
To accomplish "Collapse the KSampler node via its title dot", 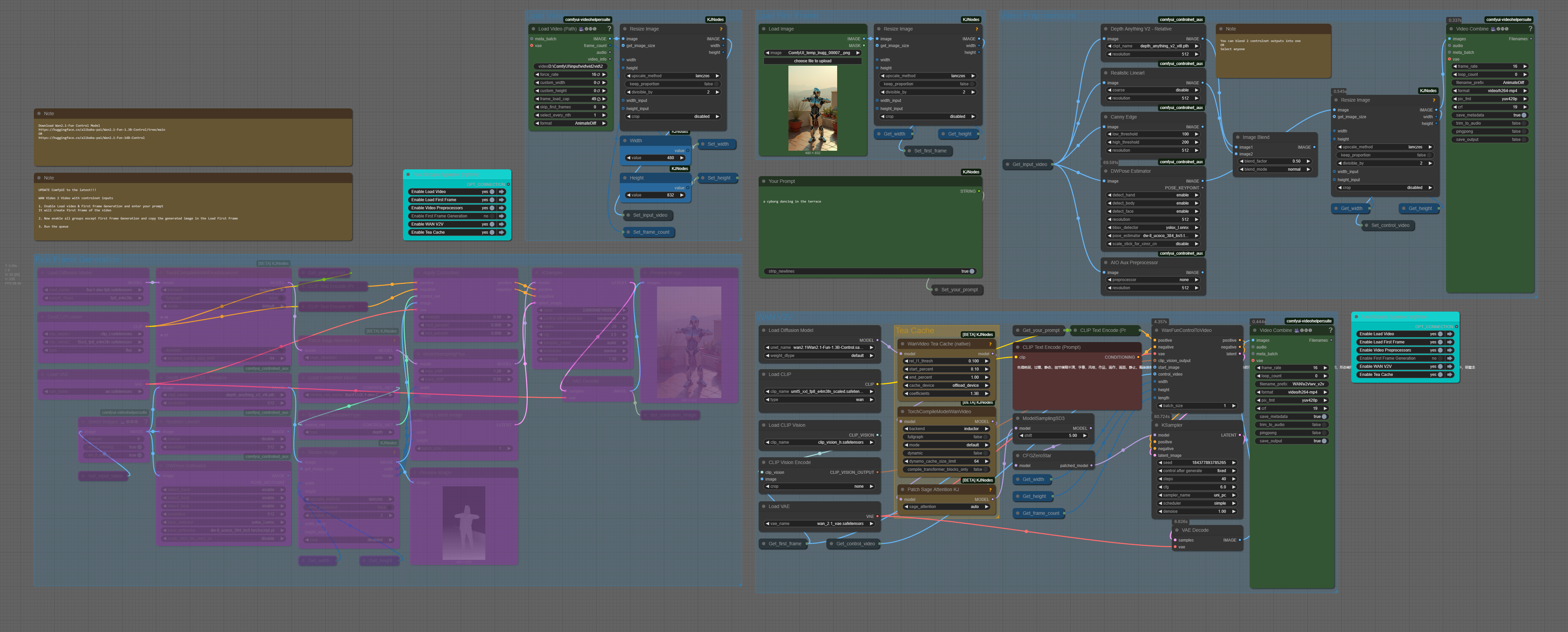I will (x=1157, y=425).
